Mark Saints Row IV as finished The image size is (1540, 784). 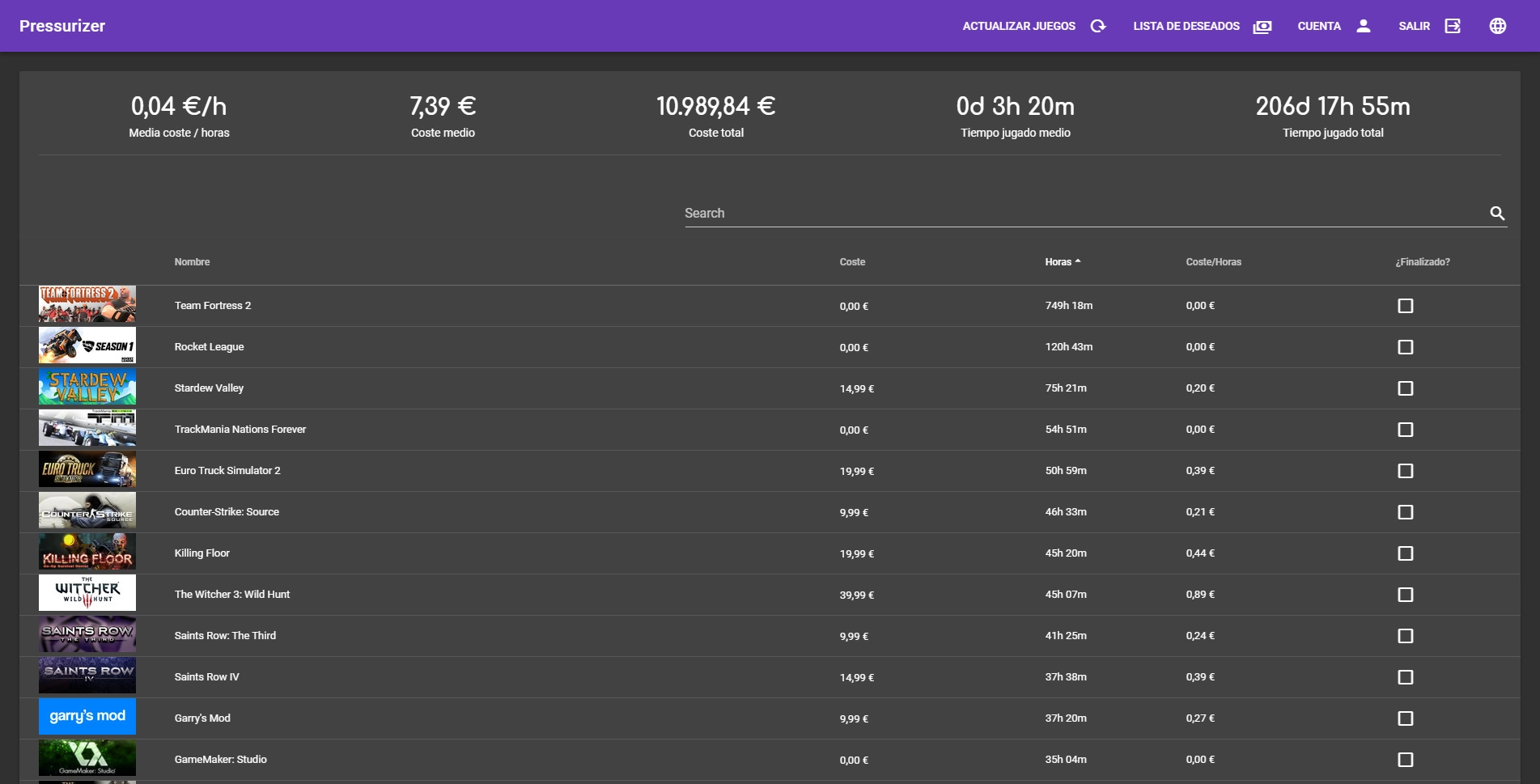point(1406,677)
